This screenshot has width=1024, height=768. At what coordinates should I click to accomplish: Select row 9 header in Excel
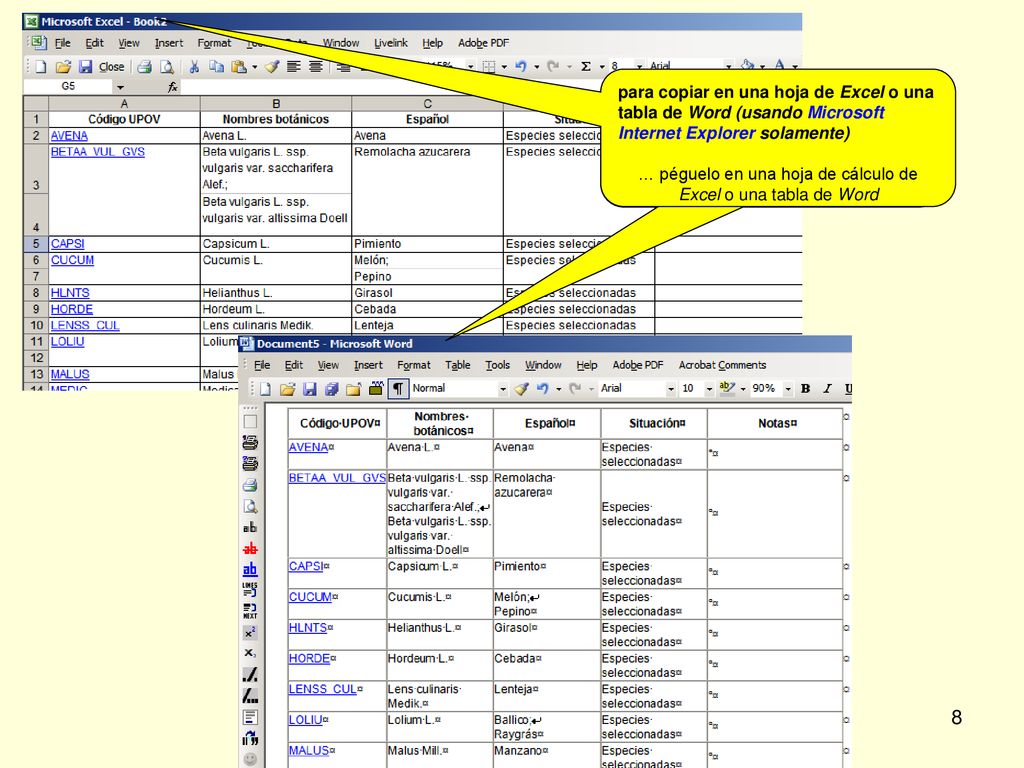tap(36, 309)
